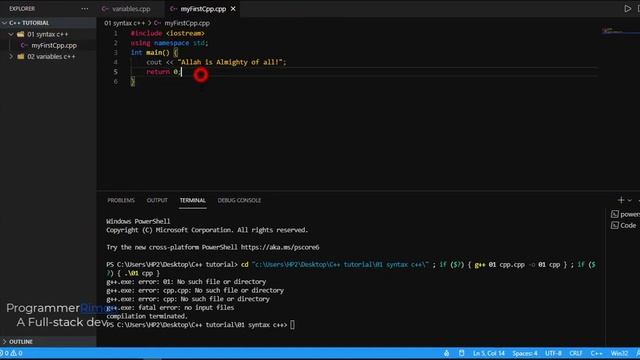
Task: Click the terminal prompt input cursor
Action: click(x=292, y=325)
